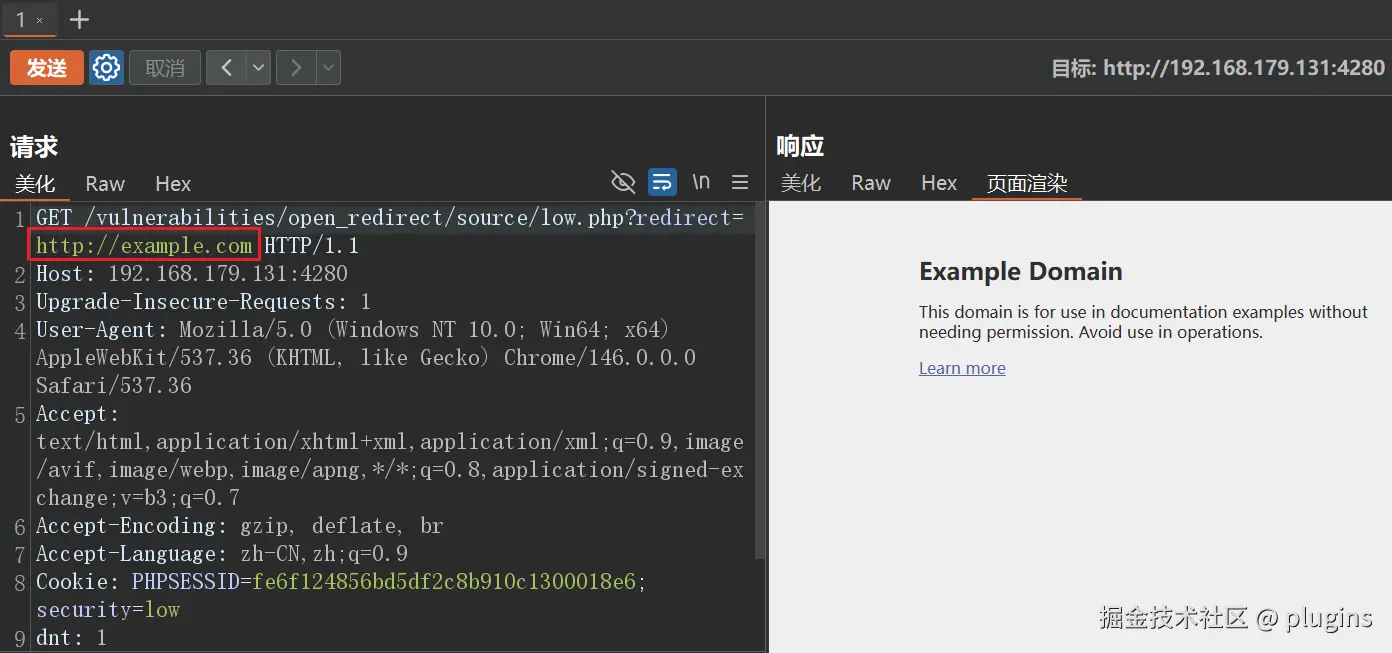
Task: Switch request view to Hex tab
Action: point(173,184)
